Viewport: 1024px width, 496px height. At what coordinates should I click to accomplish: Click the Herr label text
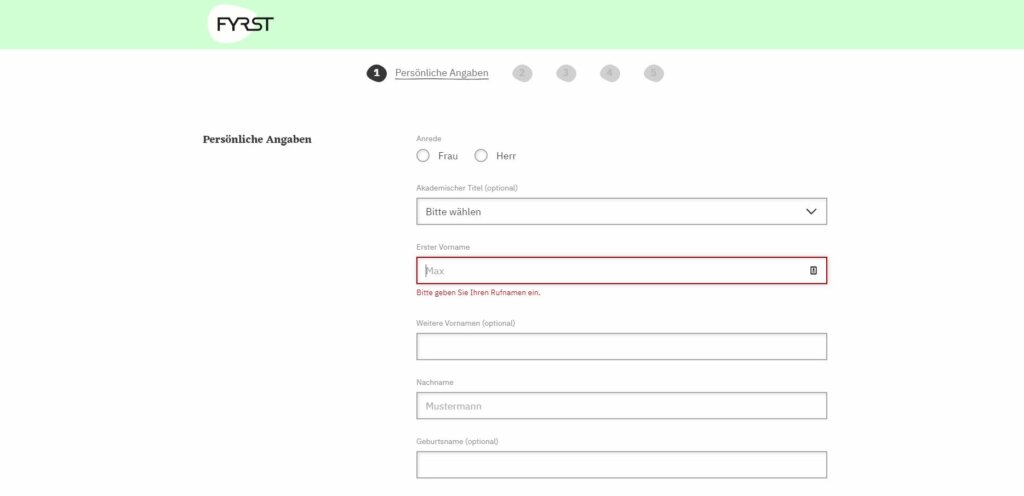[506, 156]
